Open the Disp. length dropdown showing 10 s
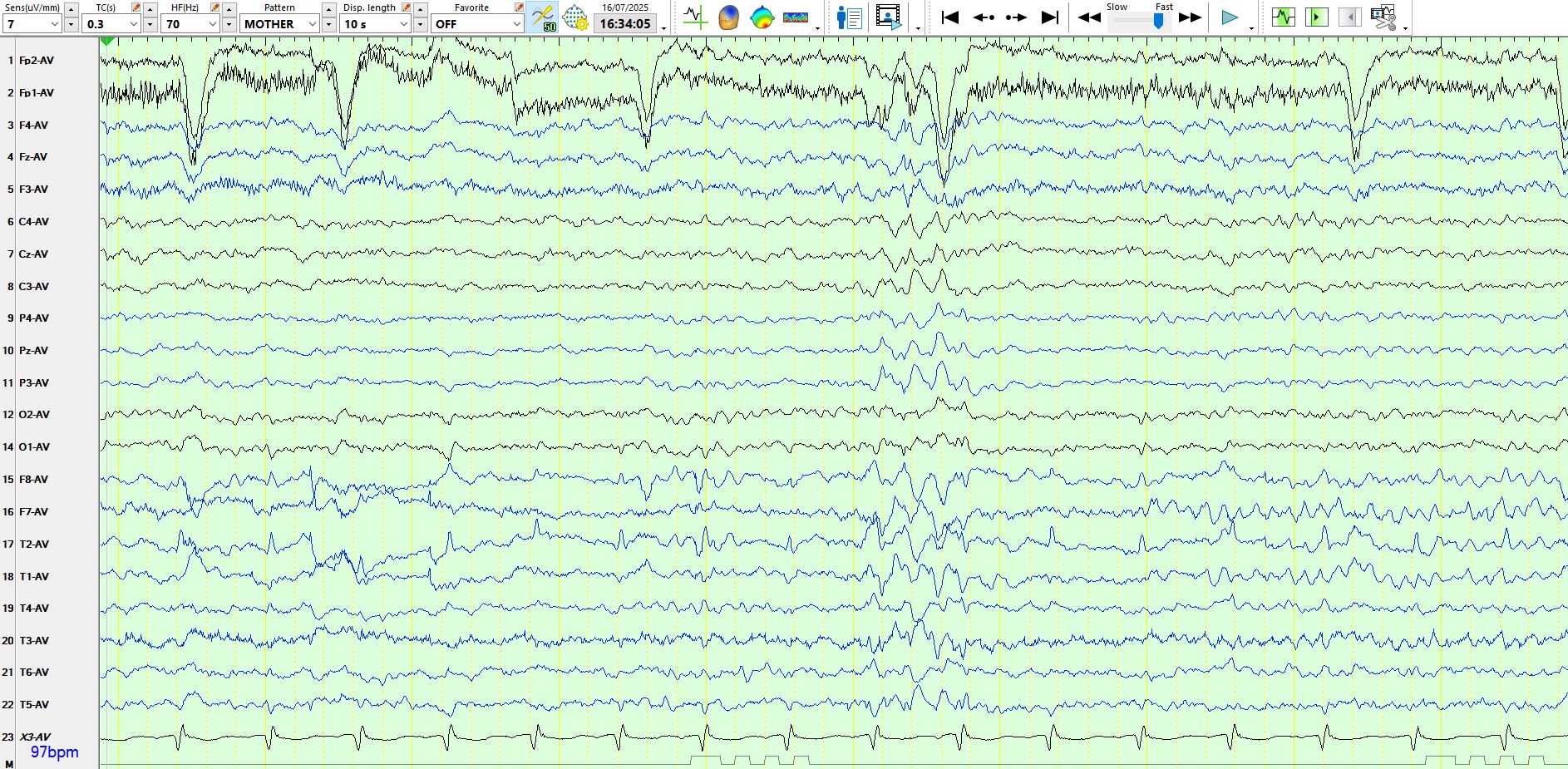This screenshot has width=1568, height=769. (x=375, y=24)
